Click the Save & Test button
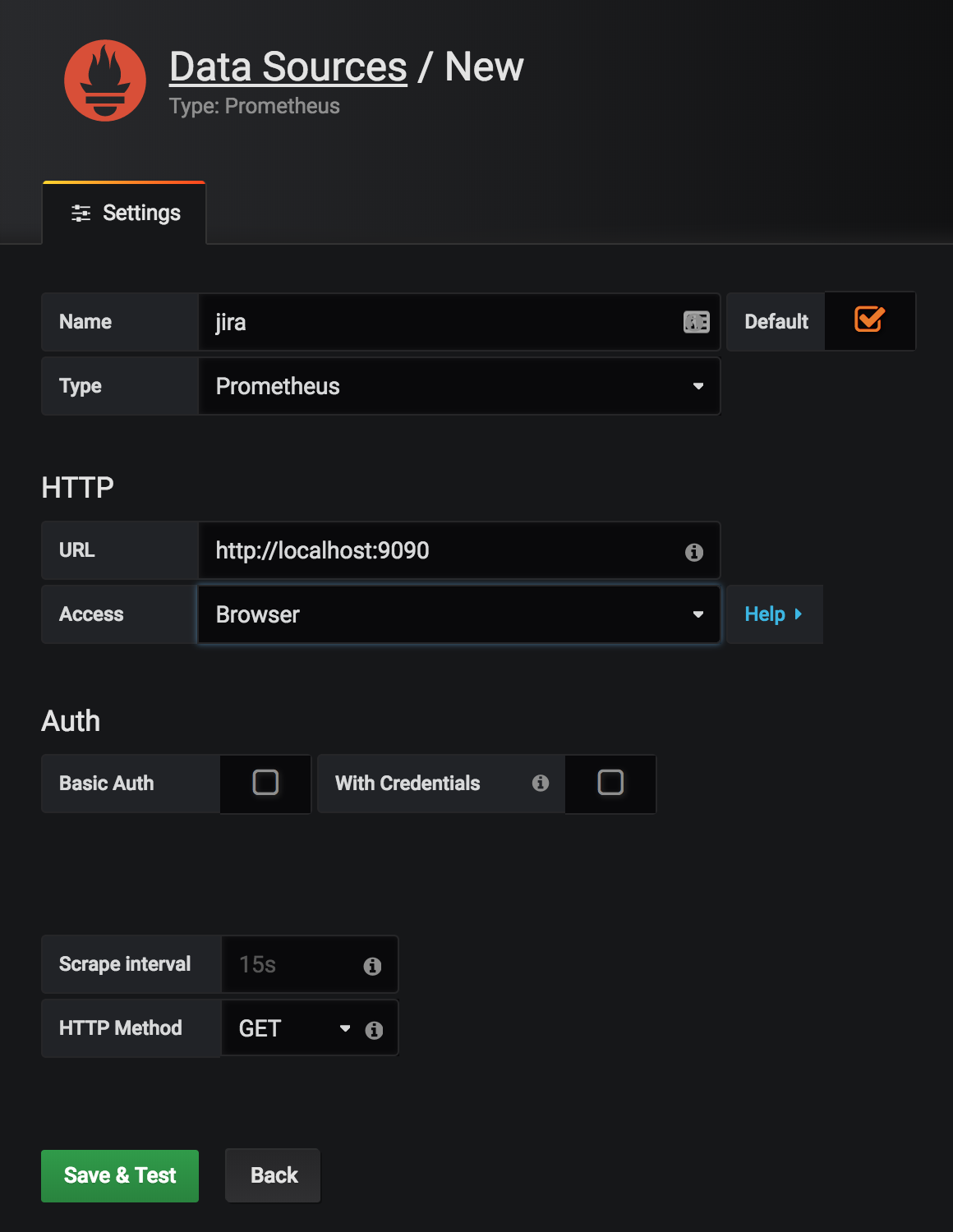Viewport: 953px width, 1232px height. pos(120,1175)
